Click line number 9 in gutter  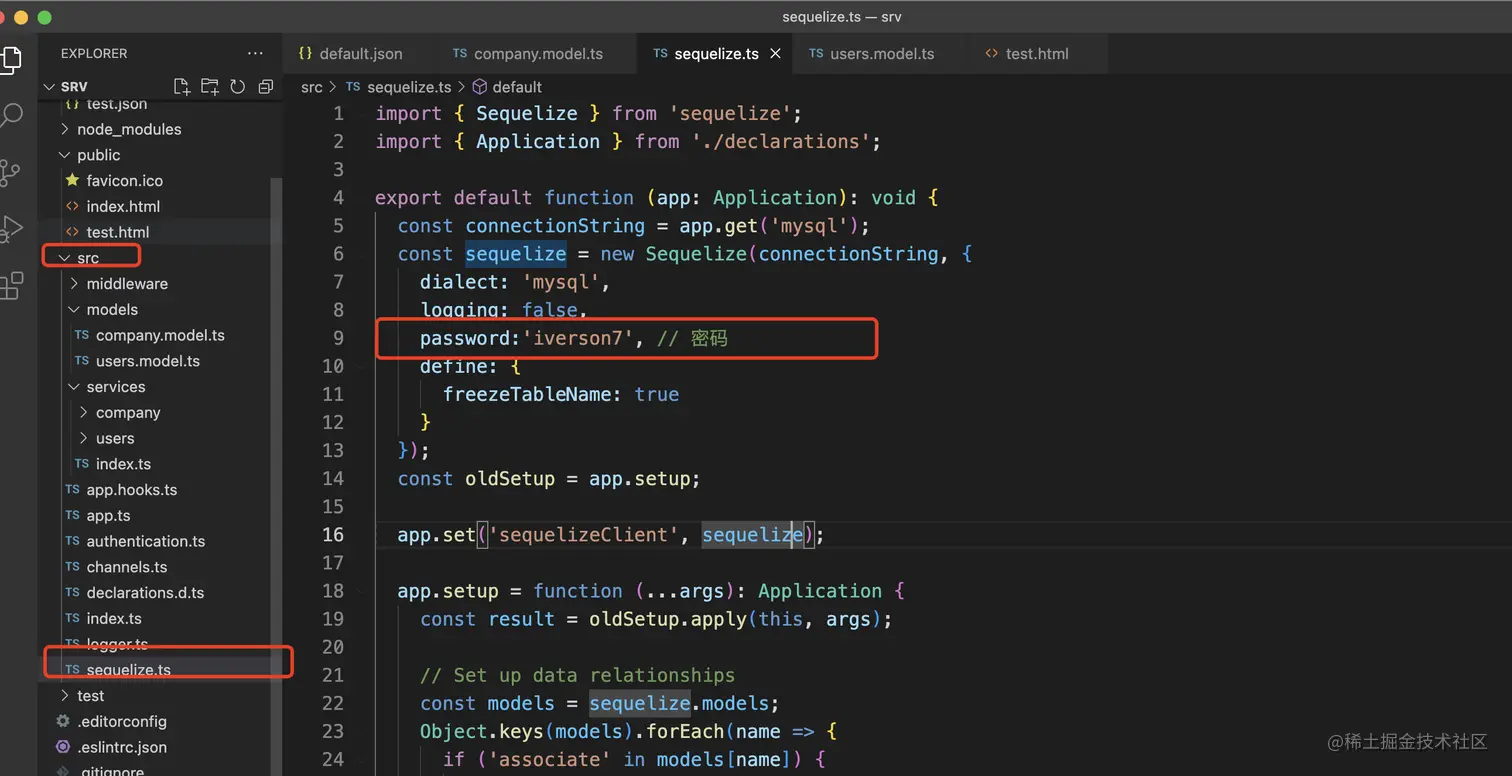[x=338, y=338]
